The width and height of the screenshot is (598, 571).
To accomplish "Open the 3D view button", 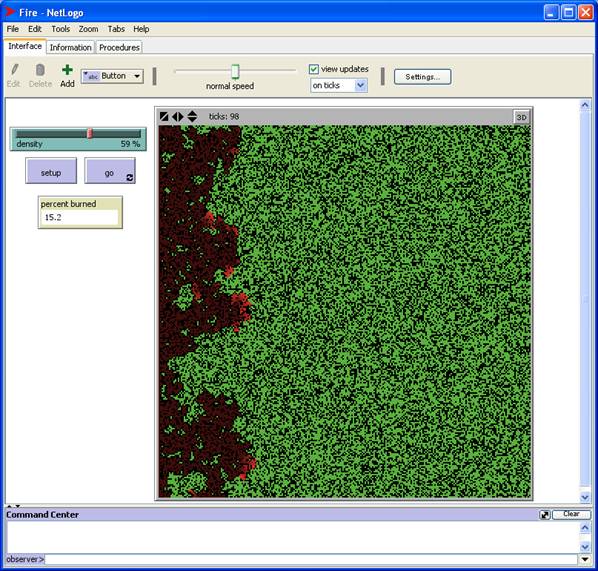I will coord(521,117).
